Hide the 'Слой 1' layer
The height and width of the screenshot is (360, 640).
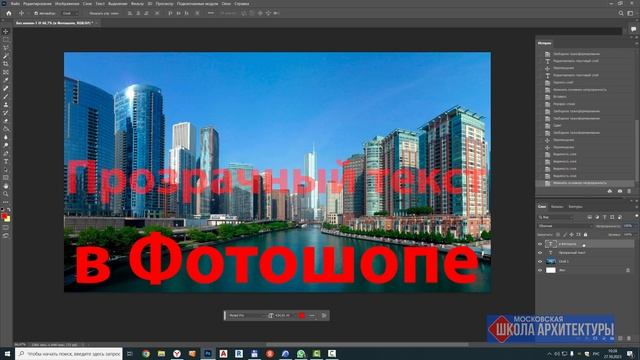point(540,261)
